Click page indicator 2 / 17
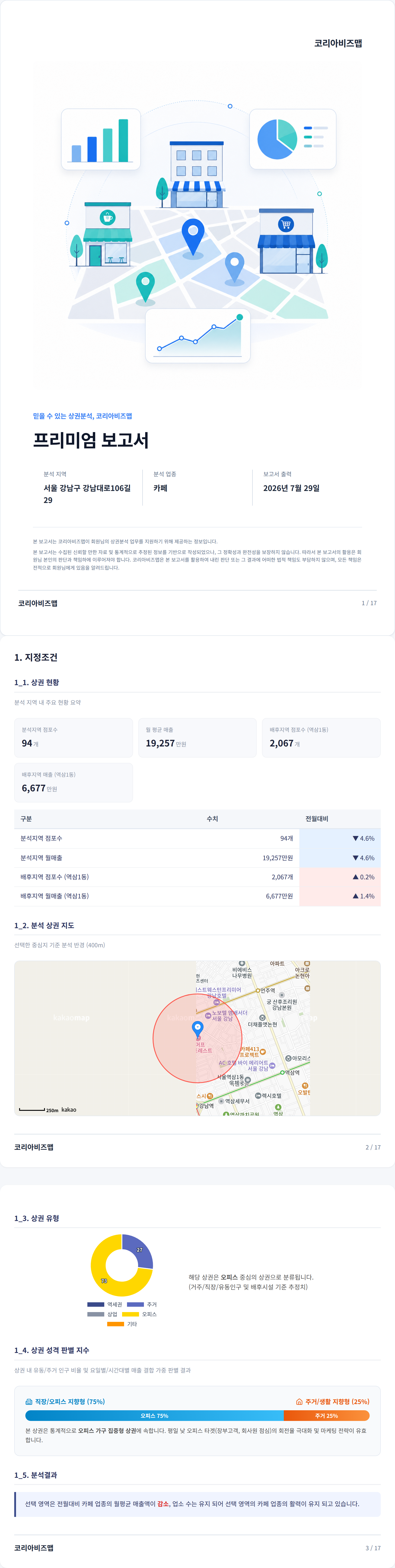The height and width of the screenshot is (1568, 395). tap(373, 1147)
